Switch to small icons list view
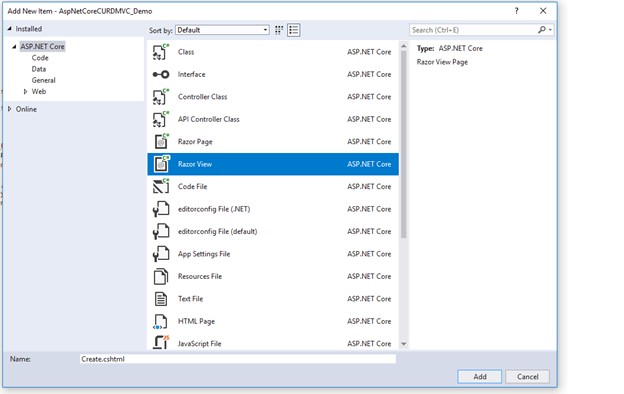Image resolution: width=624 pixels, height=394 pixels. pos(294,30)
